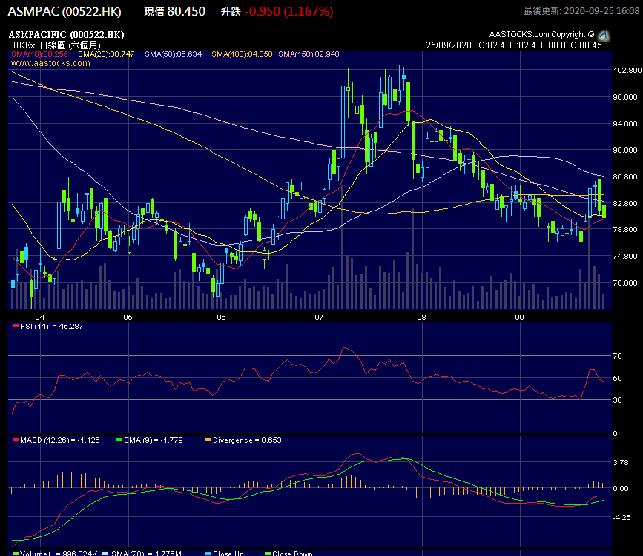Click the RSI(14) indicator label

51,326
